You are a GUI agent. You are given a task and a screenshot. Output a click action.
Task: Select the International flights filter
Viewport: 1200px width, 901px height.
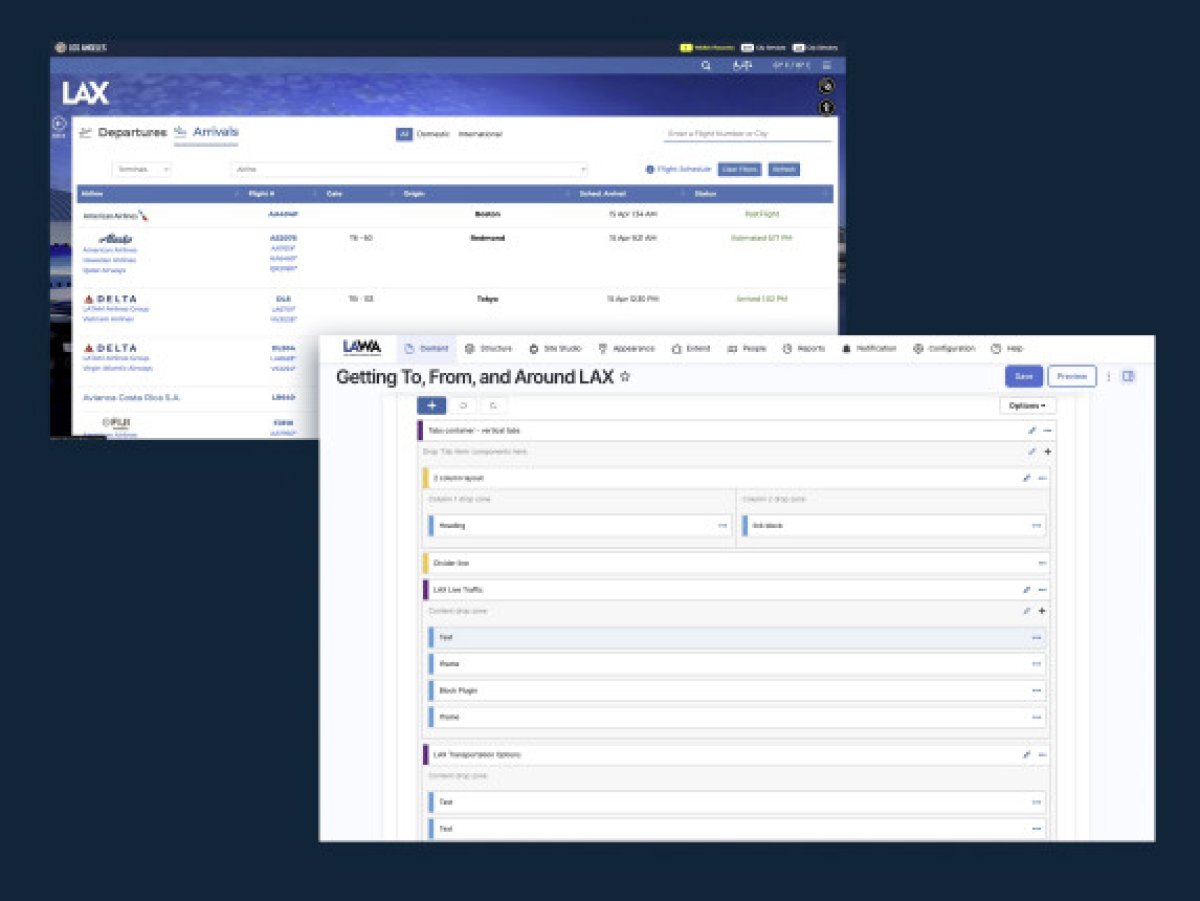[480, 134]
